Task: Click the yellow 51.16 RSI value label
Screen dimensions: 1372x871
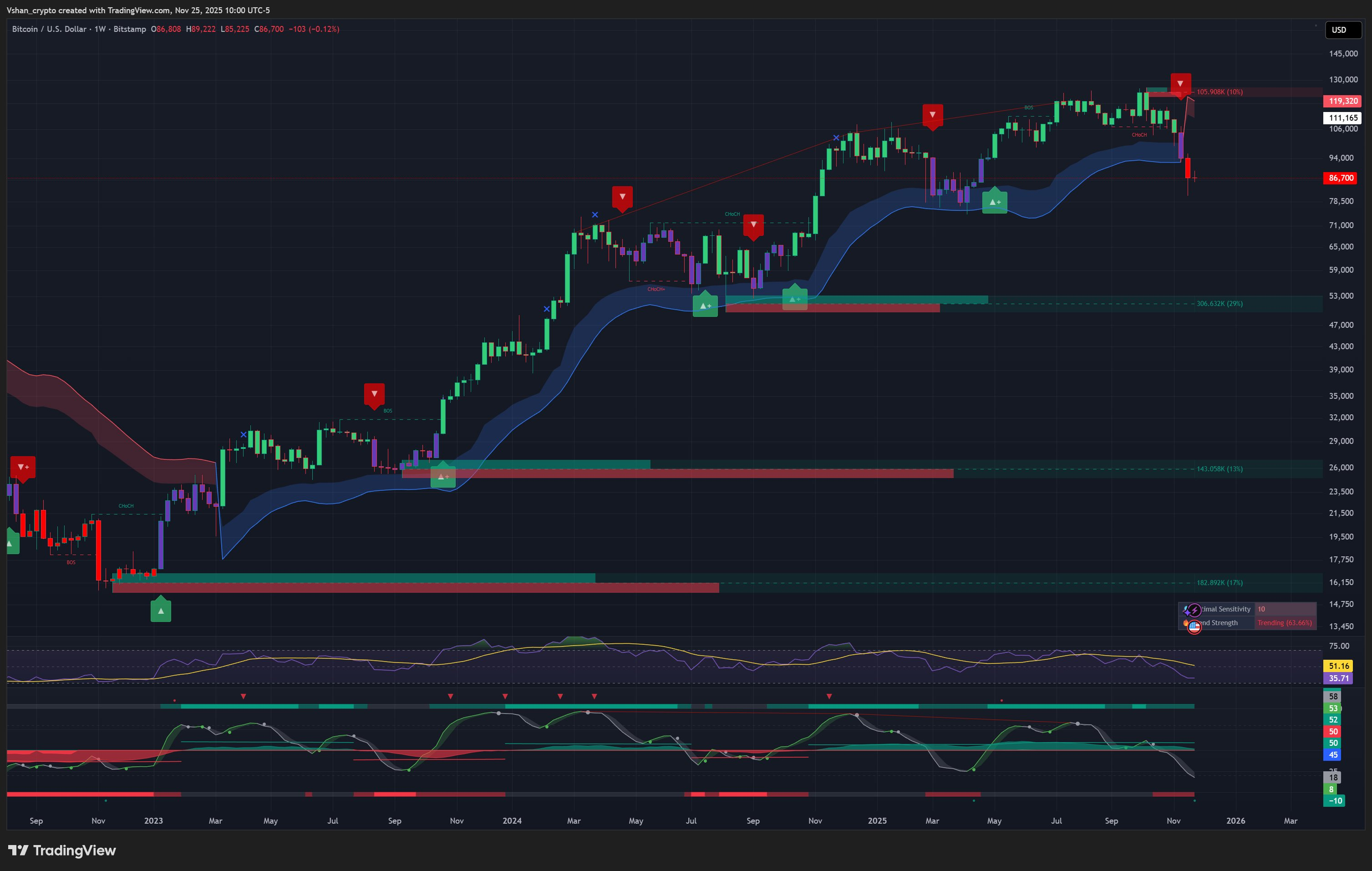Action: coord(1338,666)
